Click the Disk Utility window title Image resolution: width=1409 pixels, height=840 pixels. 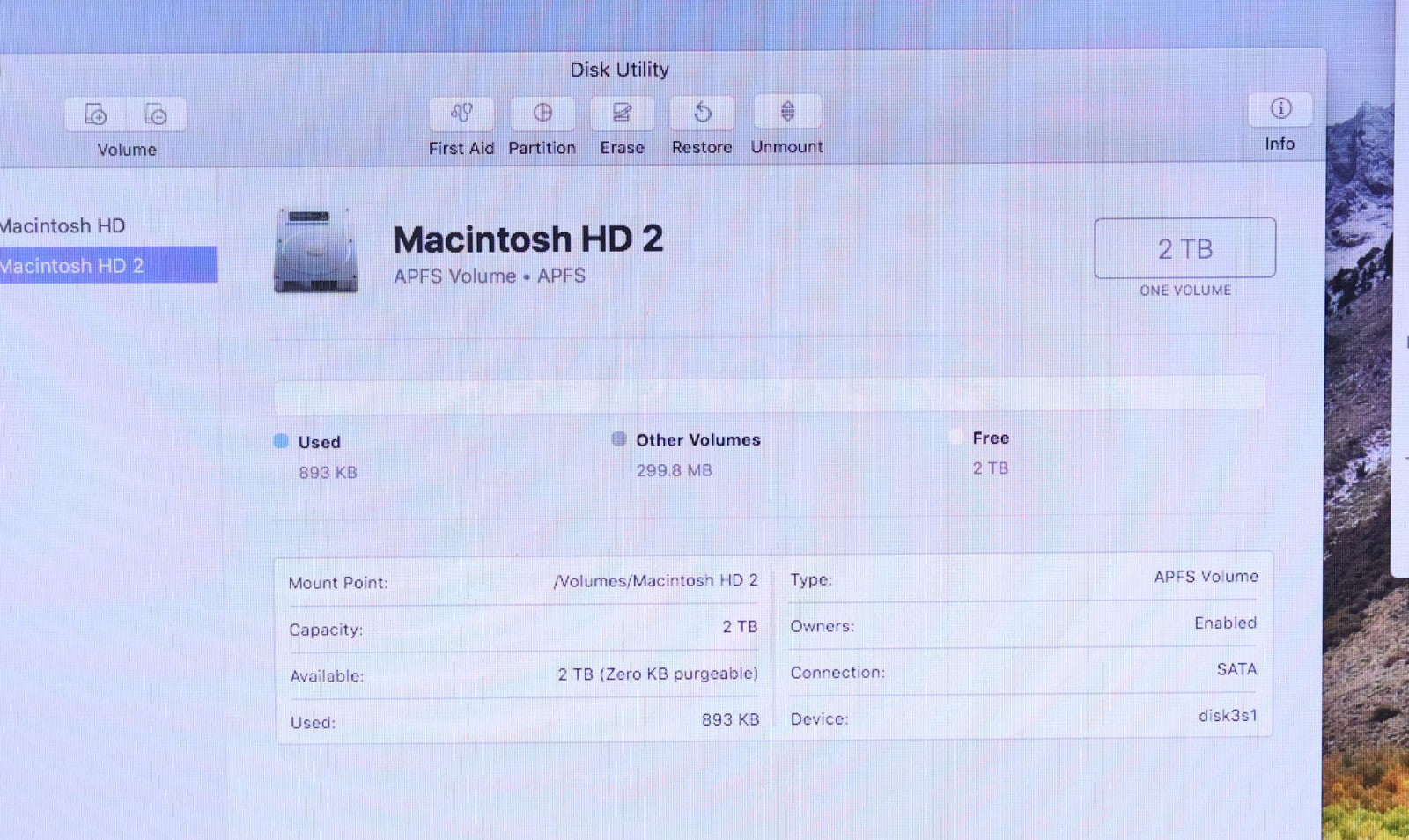coord(619,70)
